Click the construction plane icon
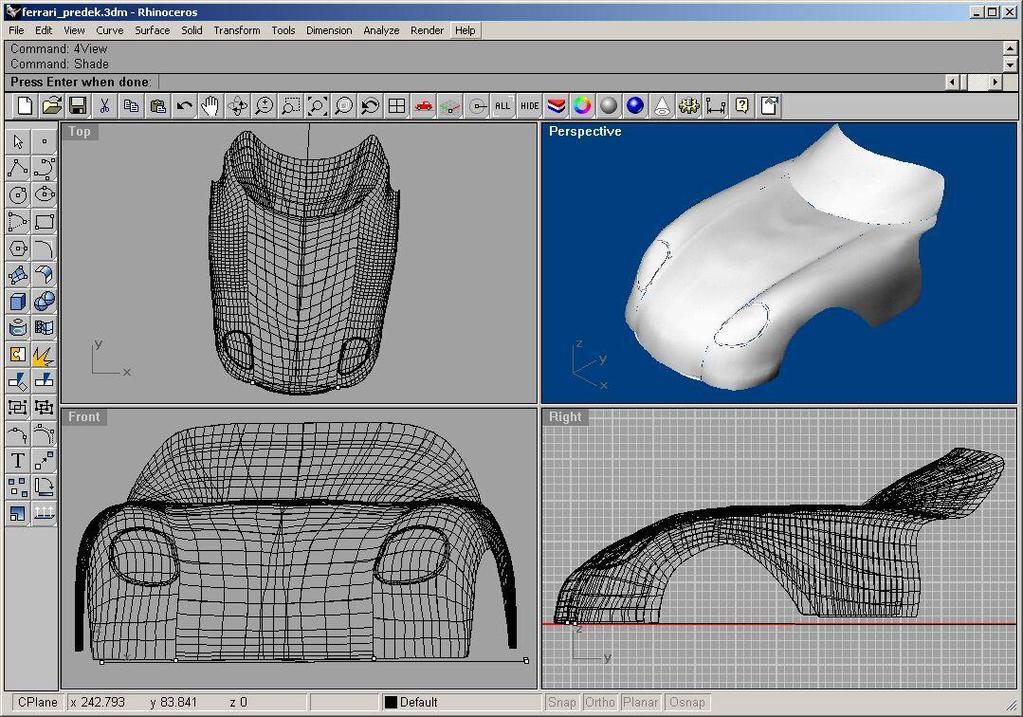The width and height of the screenshot is (1023, 717). tap(450, 106)
